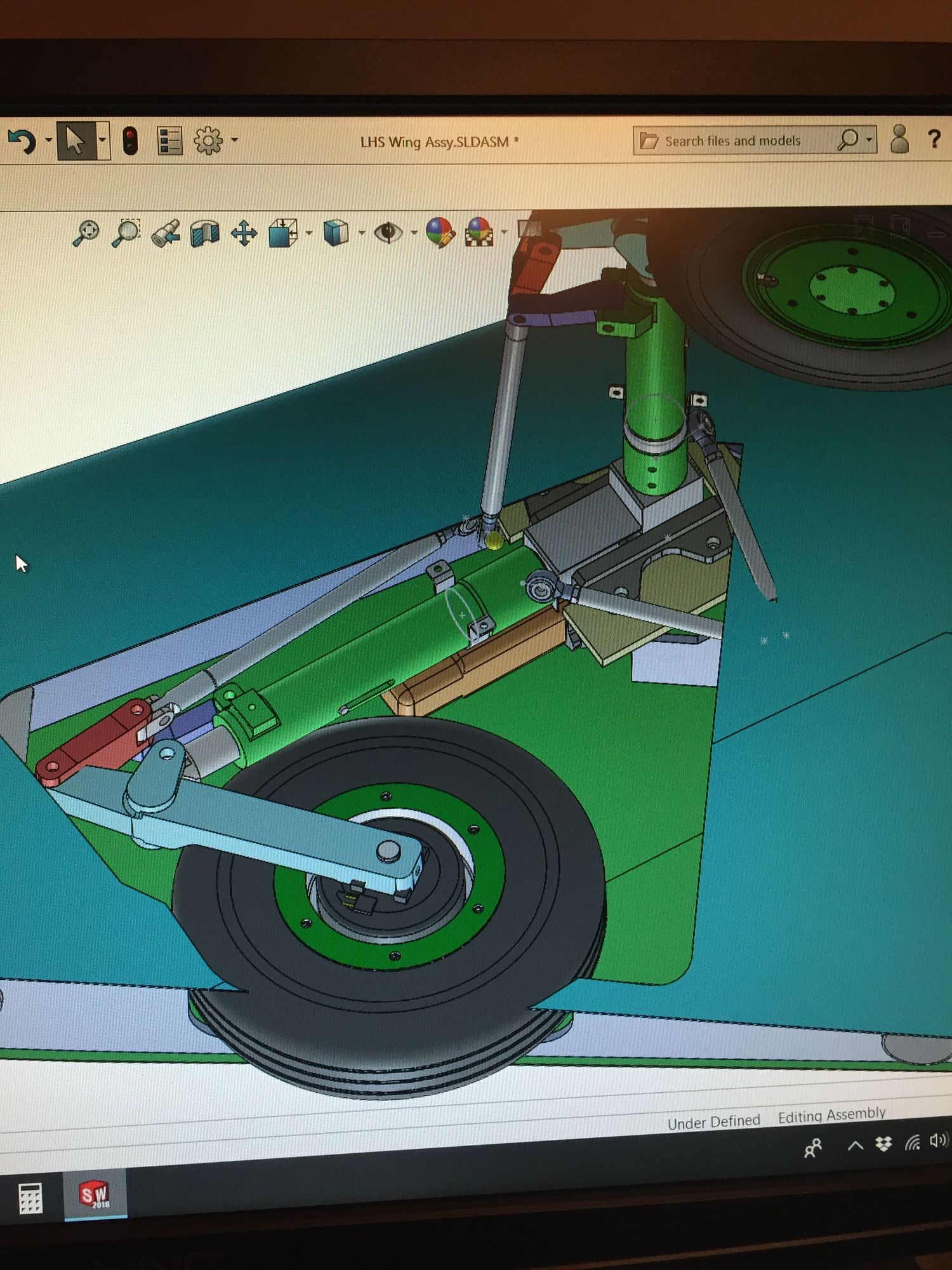
Task: Open the Help question mark
Action: 934,139
